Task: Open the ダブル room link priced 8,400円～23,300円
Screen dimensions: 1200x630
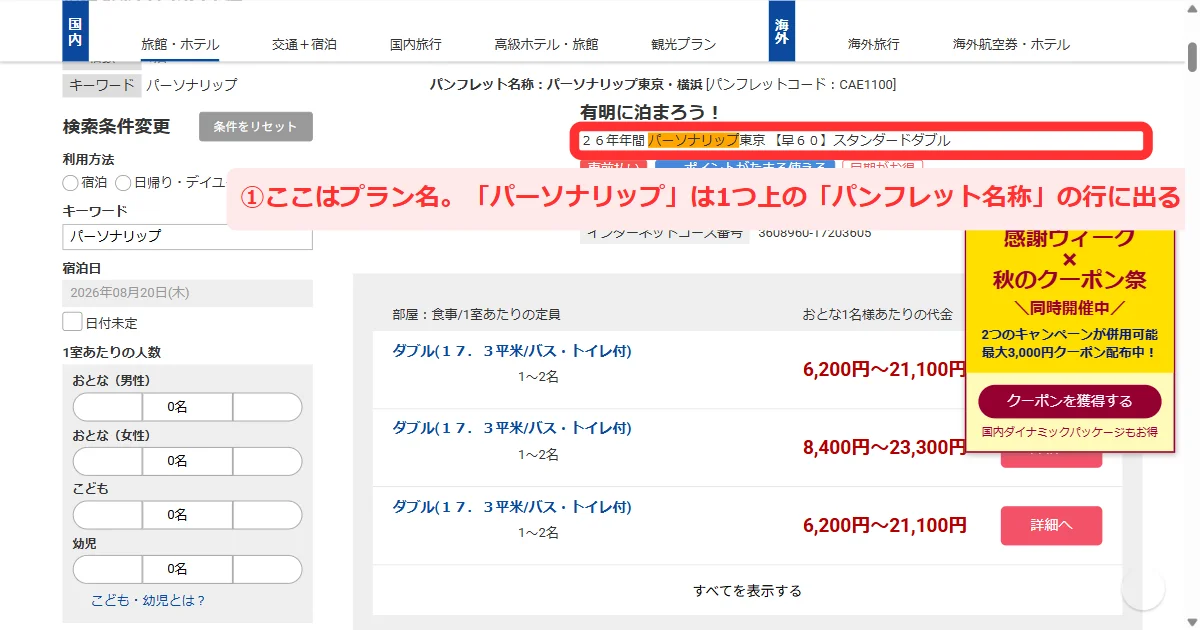Action: point(512,428)
